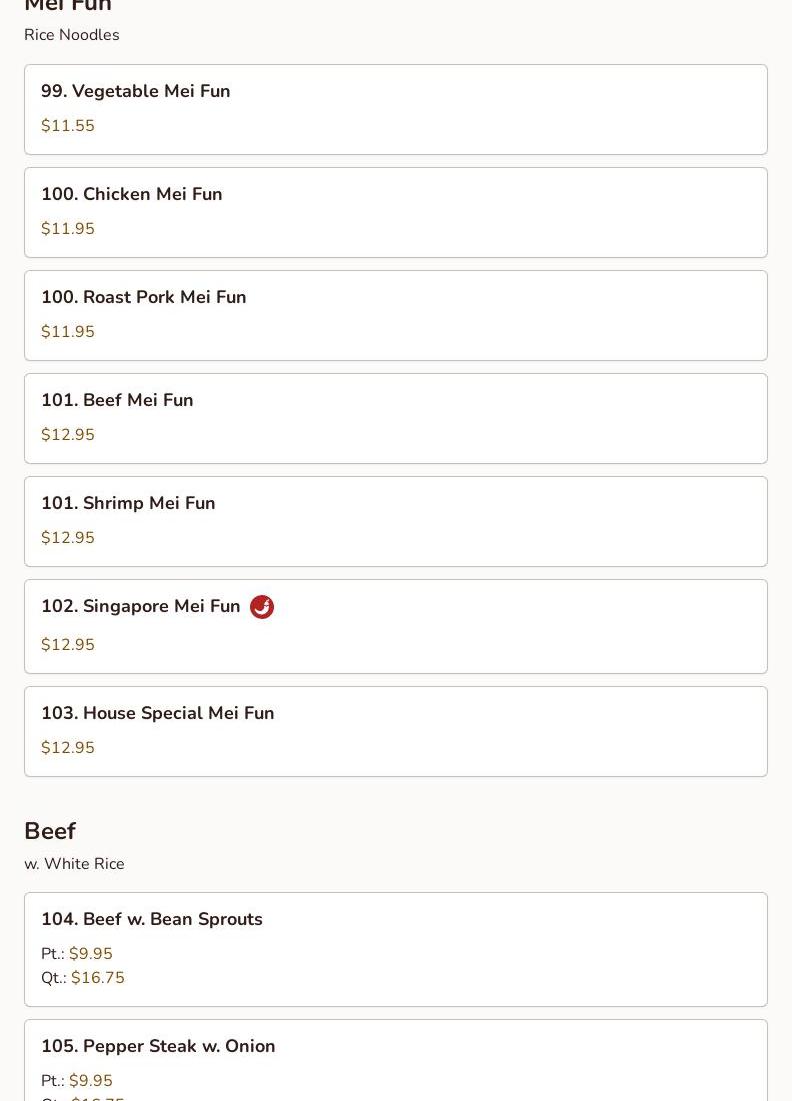
Task: Select 100. Chicken Mei Fun card
Action: tap(132, 195)
